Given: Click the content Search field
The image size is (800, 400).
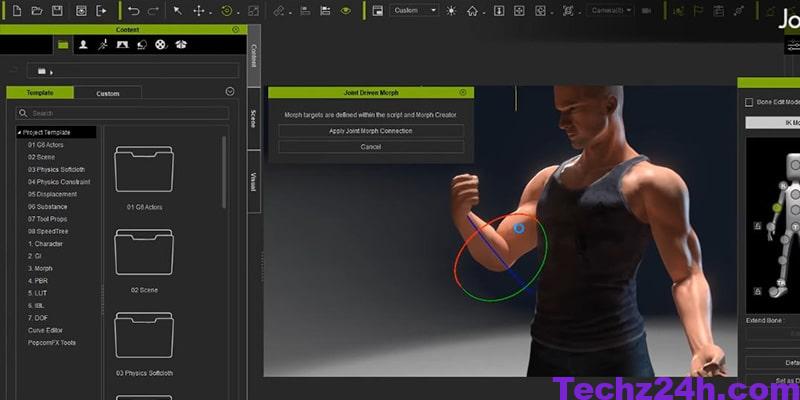Looking at the screenshot, I should point(122,113).
